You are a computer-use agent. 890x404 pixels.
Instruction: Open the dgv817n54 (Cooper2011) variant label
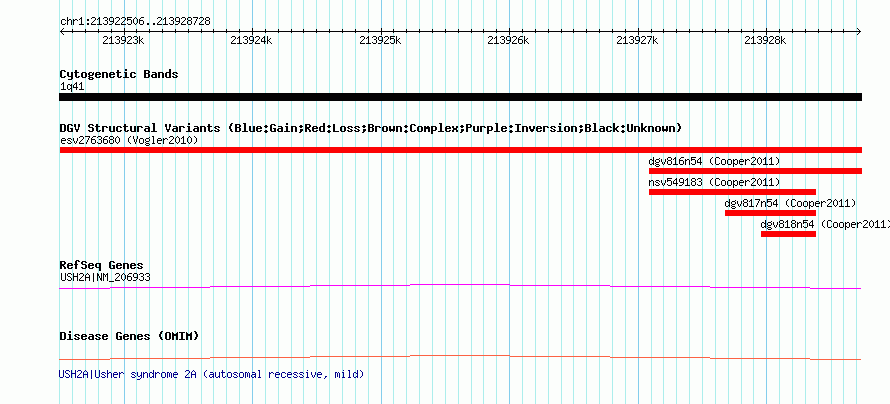pyautogui.click(x=790, y=203)
